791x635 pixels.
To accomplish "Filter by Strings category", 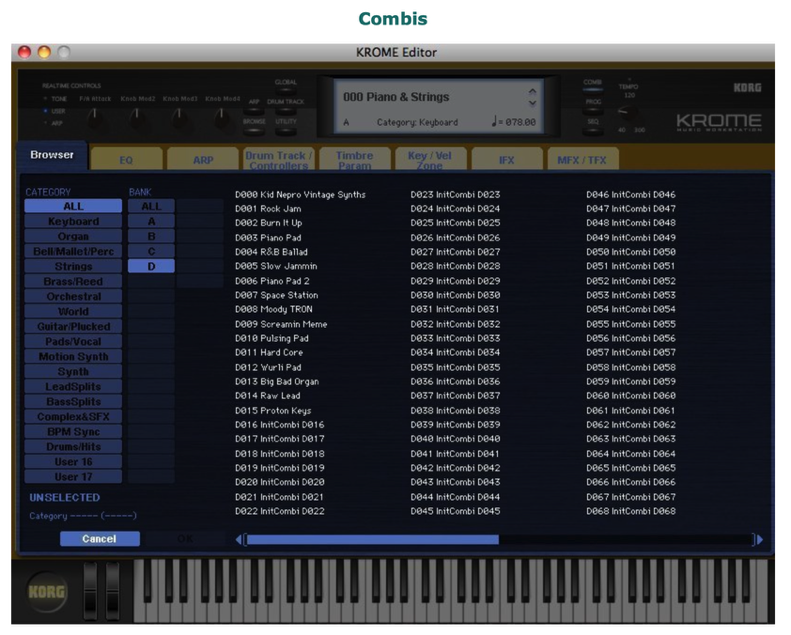I will pyautogui.click(x=73, y=266).
